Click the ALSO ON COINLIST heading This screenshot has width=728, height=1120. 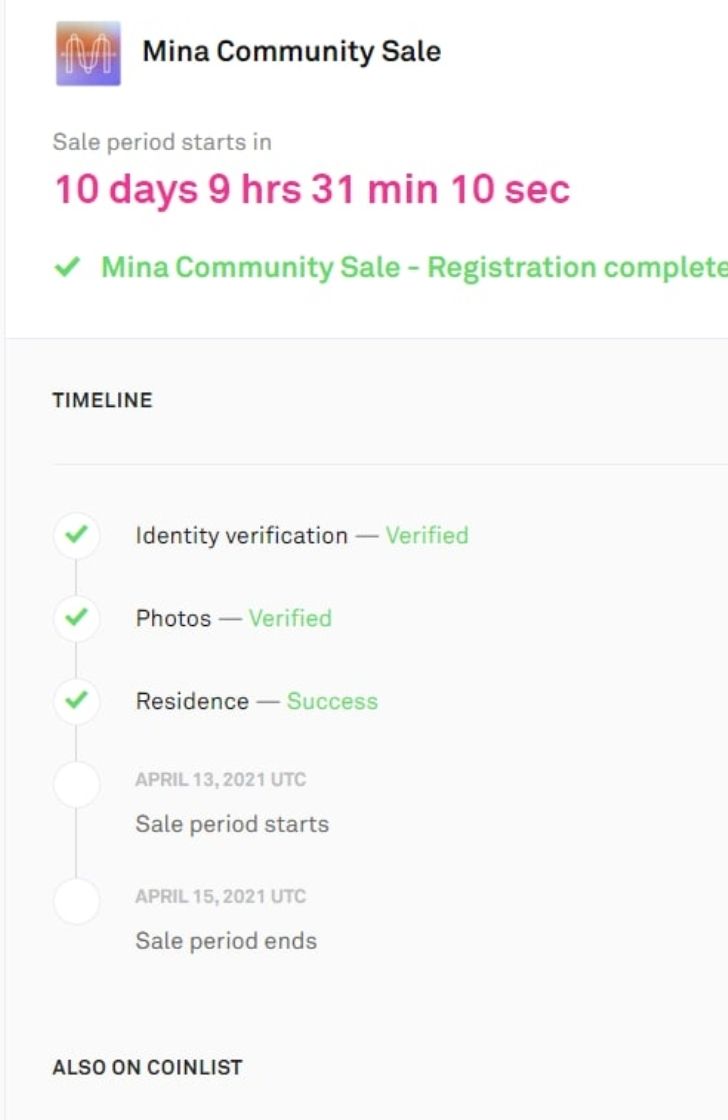[147, 1067]
